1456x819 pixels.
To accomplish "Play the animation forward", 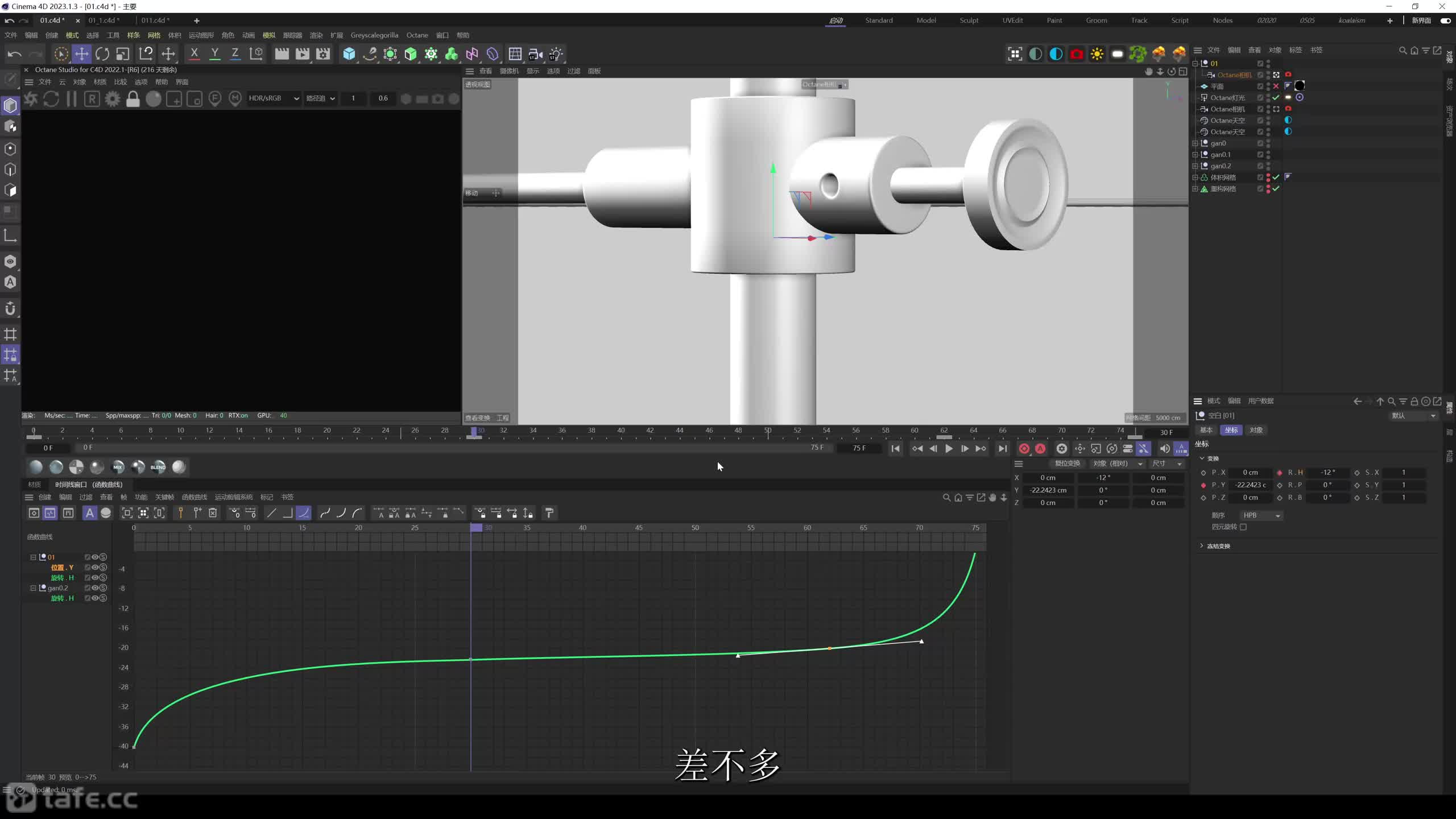I will coord(949,449).
